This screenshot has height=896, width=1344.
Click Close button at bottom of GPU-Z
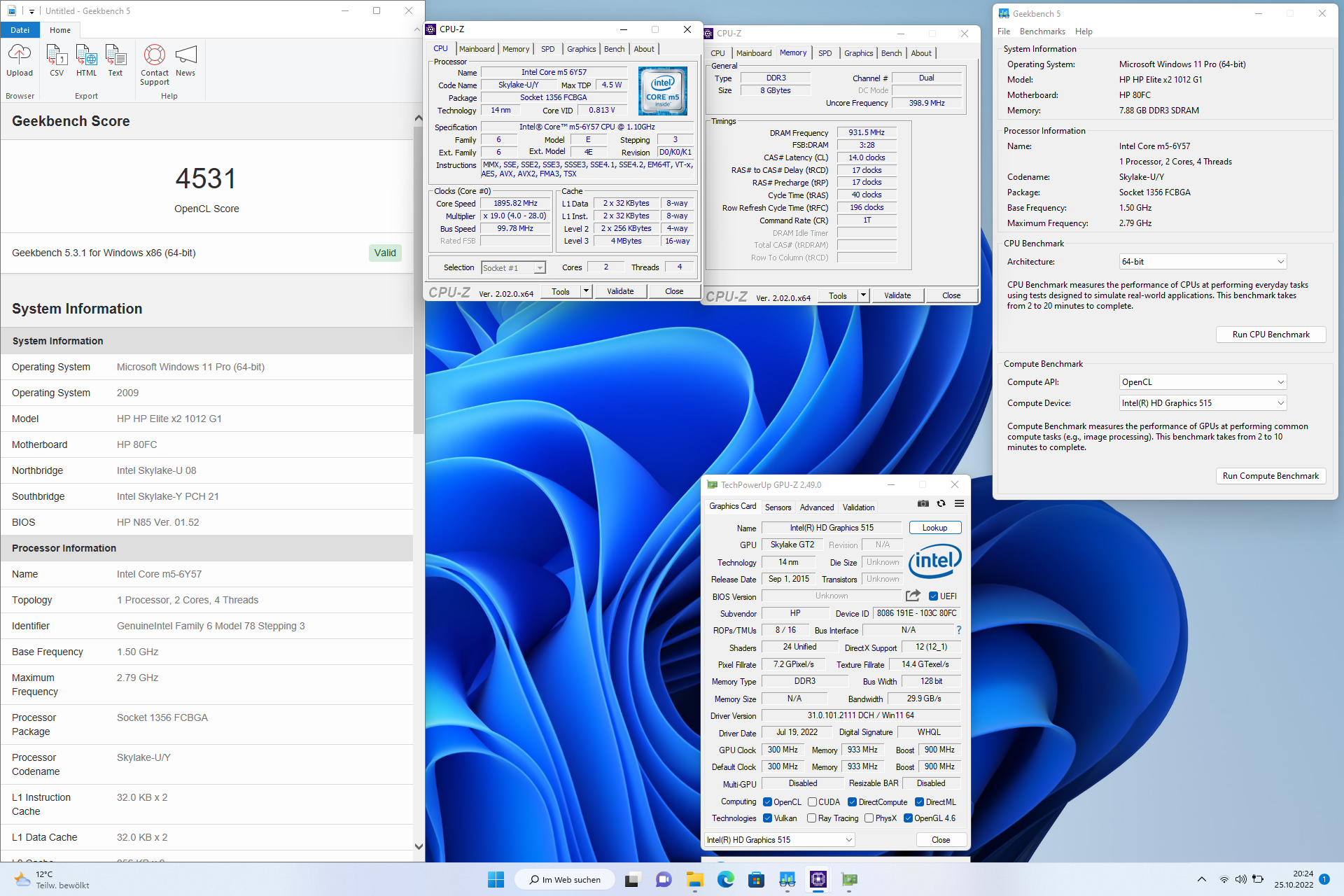pos(941,840)
